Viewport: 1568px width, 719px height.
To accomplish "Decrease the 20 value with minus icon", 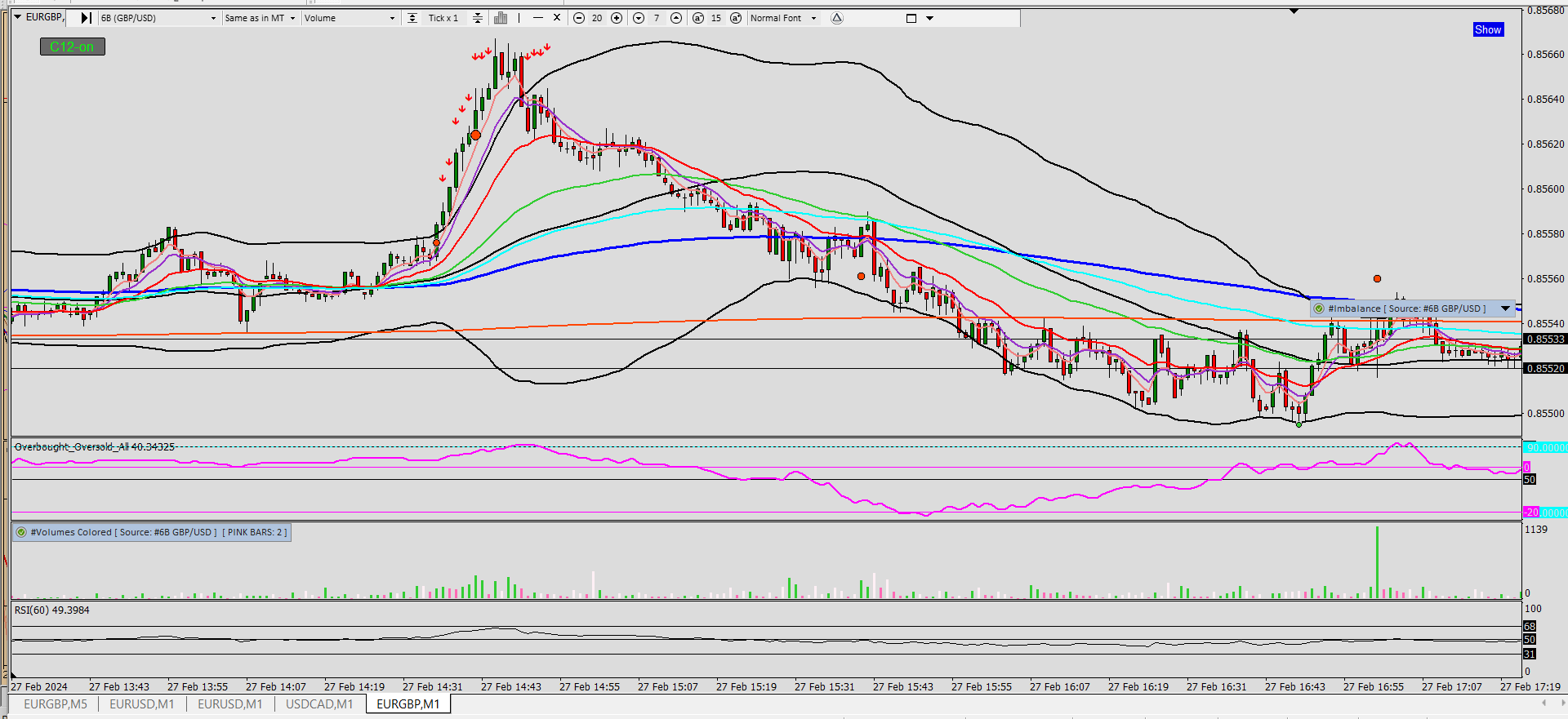I will click(579, 18).
